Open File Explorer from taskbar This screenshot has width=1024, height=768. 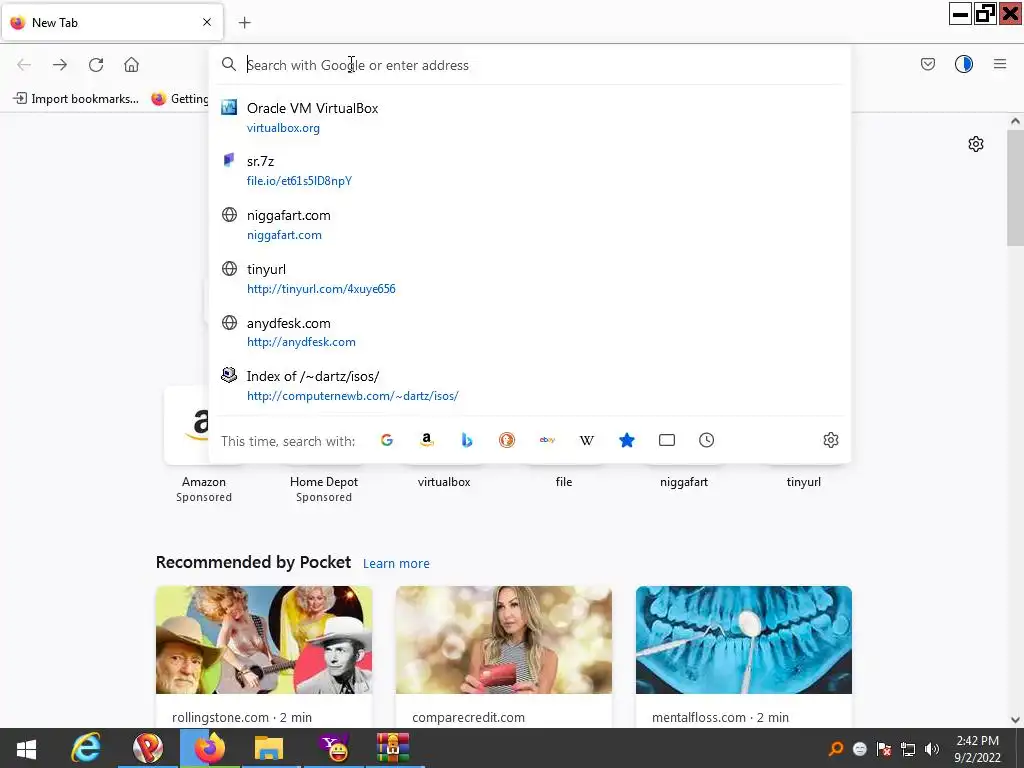[268, 748]
